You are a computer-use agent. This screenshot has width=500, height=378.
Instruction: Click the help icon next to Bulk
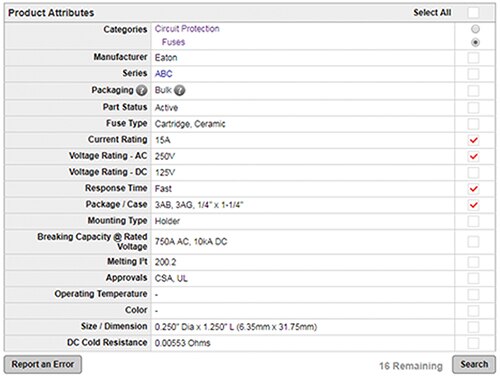(x=179, y=90)
